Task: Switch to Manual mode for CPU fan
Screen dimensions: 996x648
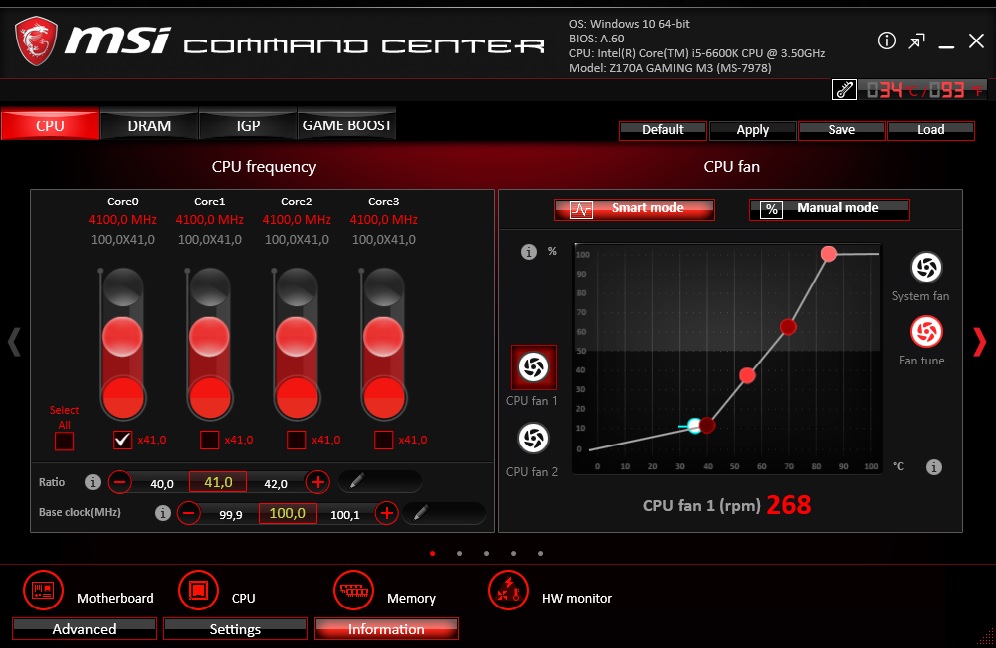Action: [x=829, y=209]
